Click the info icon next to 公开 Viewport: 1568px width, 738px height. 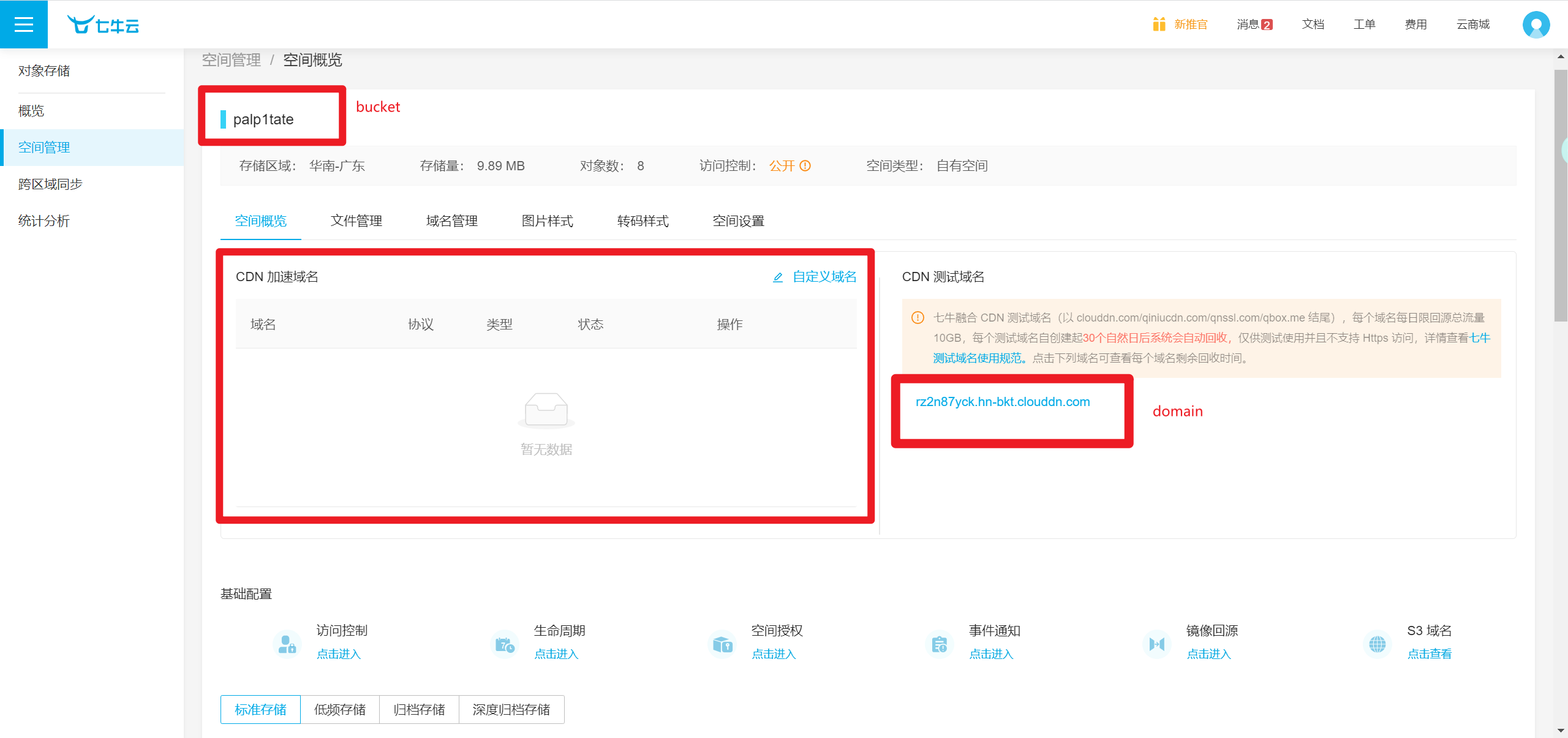click(x=805, y=166)
